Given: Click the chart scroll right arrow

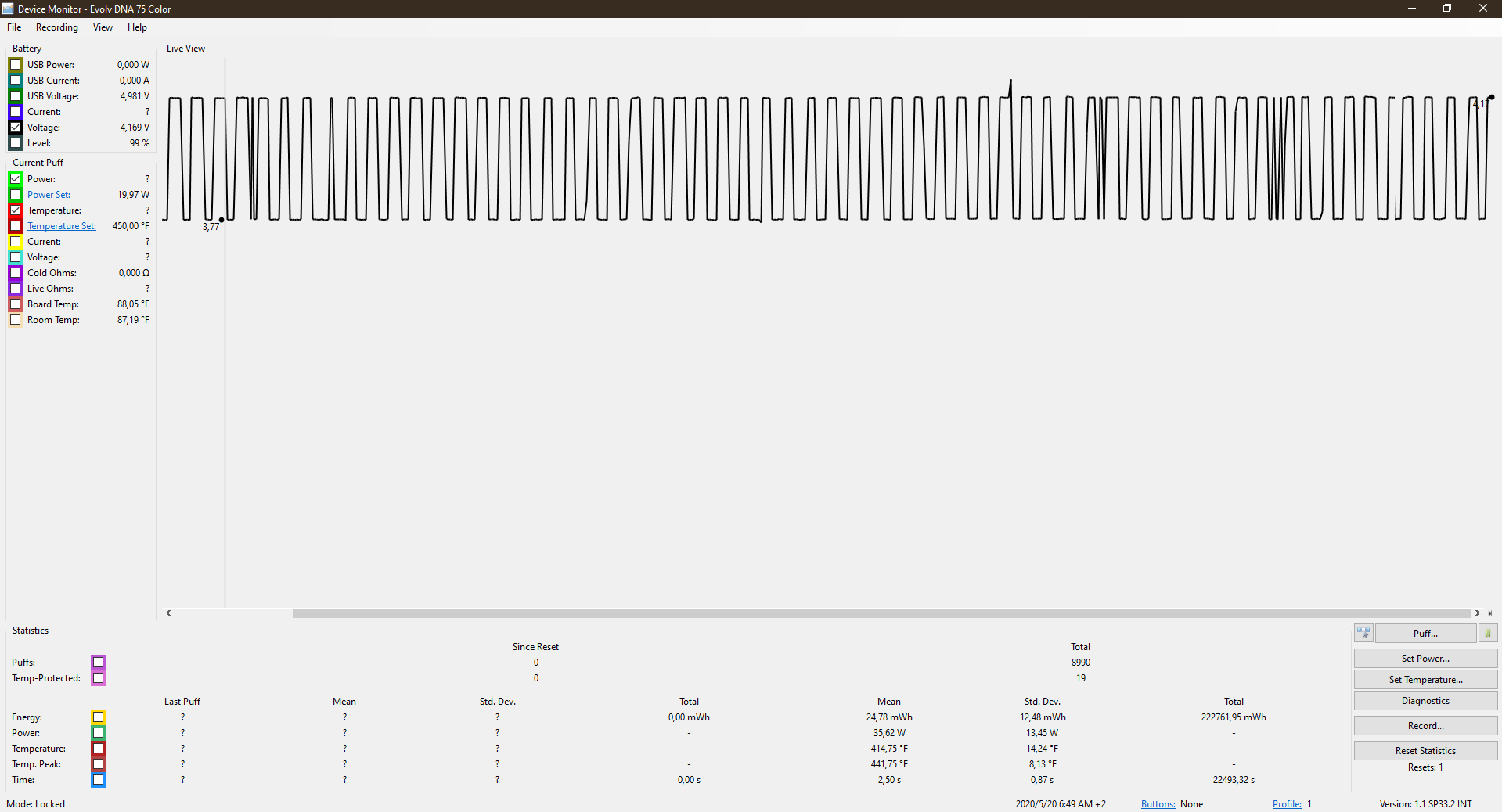Looking at the screenshot, I should coord(1477,613).
